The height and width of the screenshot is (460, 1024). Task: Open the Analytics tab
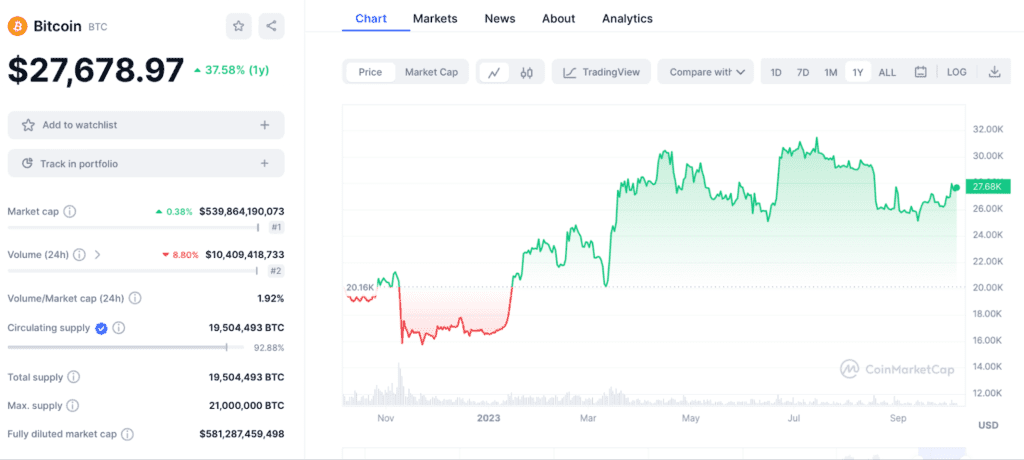627,18
